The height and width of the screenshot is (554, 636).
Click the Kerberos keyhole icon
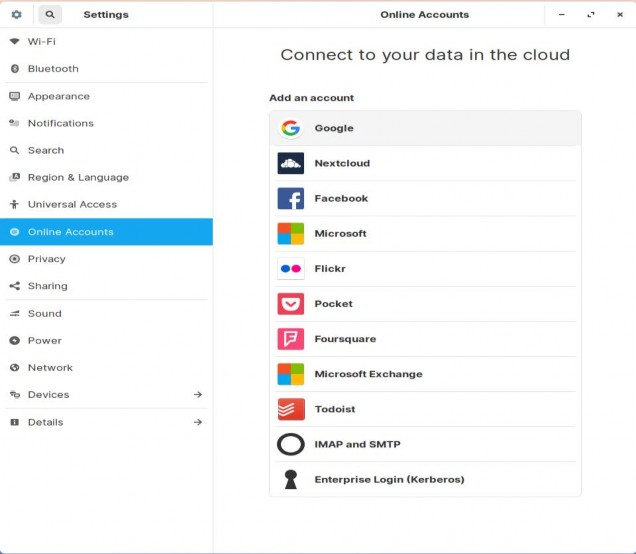291,480
